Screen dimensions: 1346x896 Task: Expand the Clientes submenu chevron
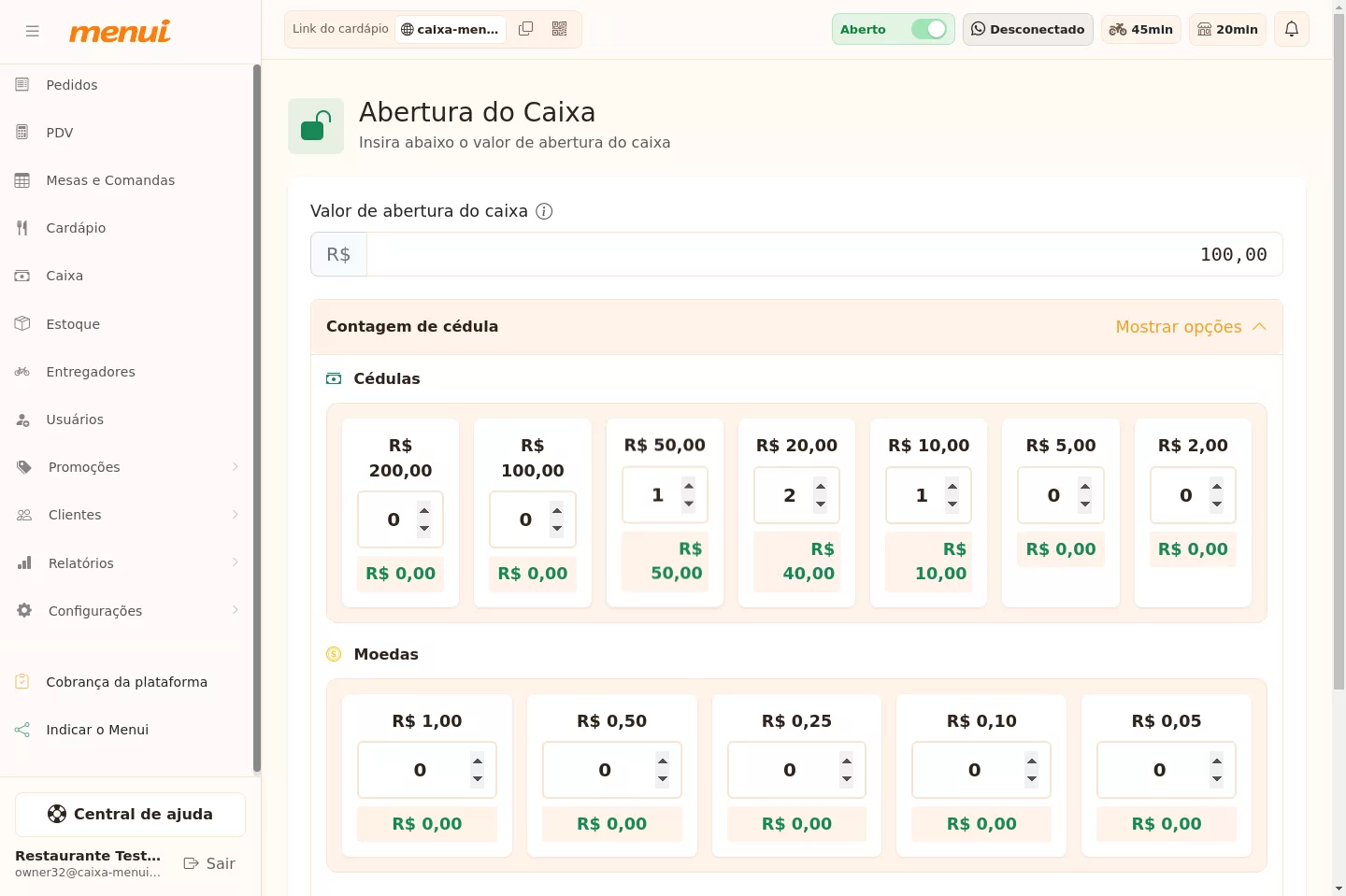[235, 515]
